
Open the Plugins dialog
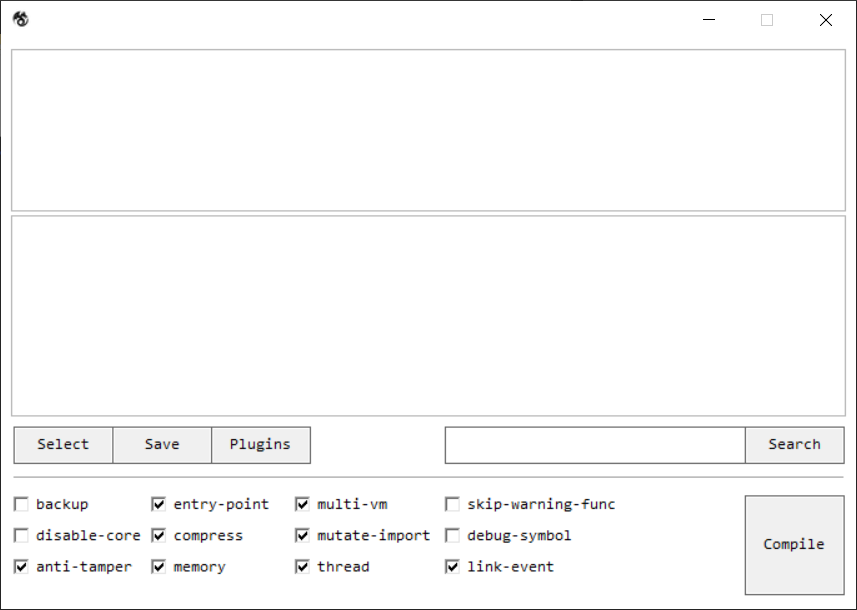tap(261, 445)
